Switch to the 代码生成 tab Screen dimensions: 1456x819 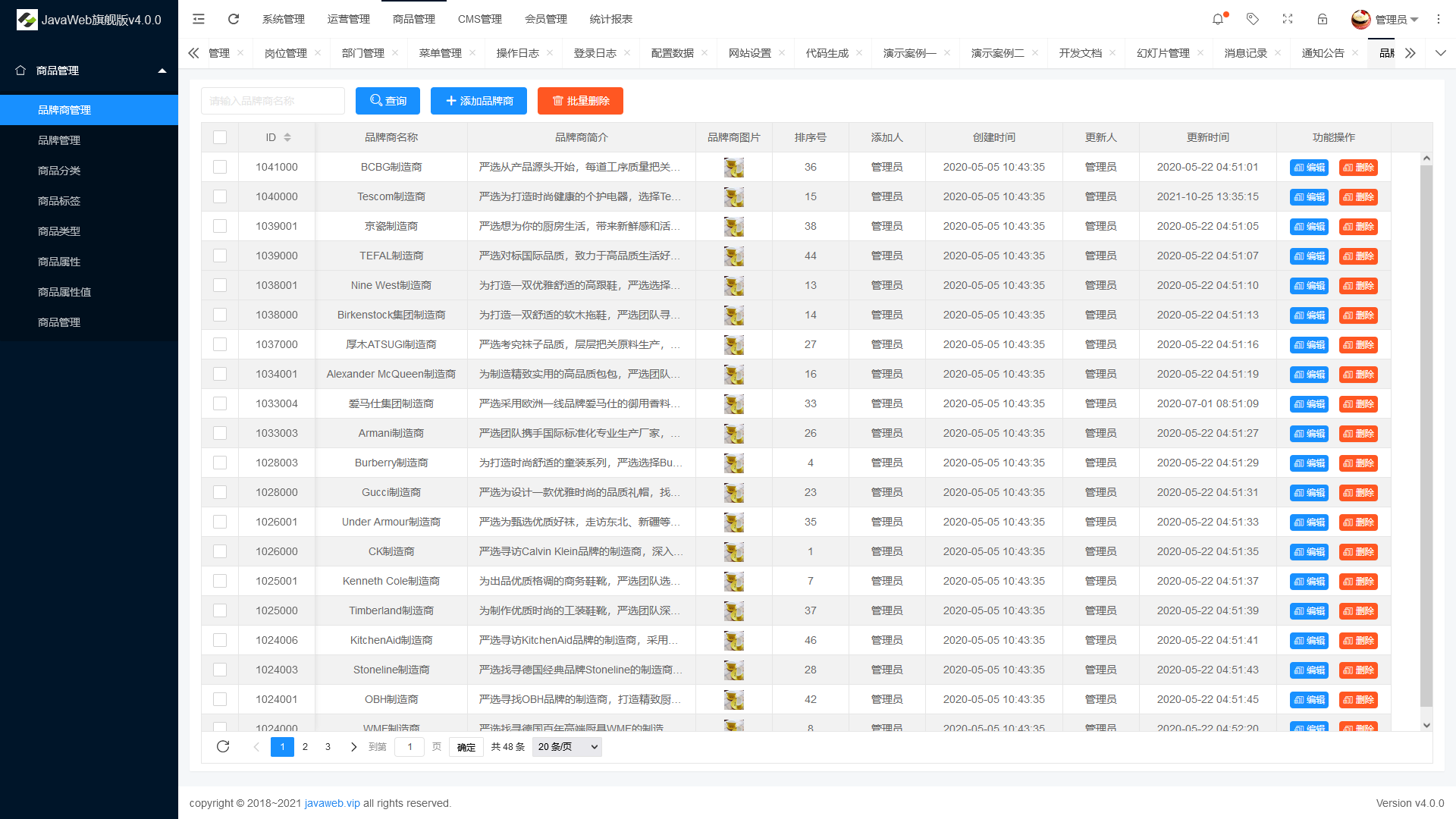(x=827, y=53)
